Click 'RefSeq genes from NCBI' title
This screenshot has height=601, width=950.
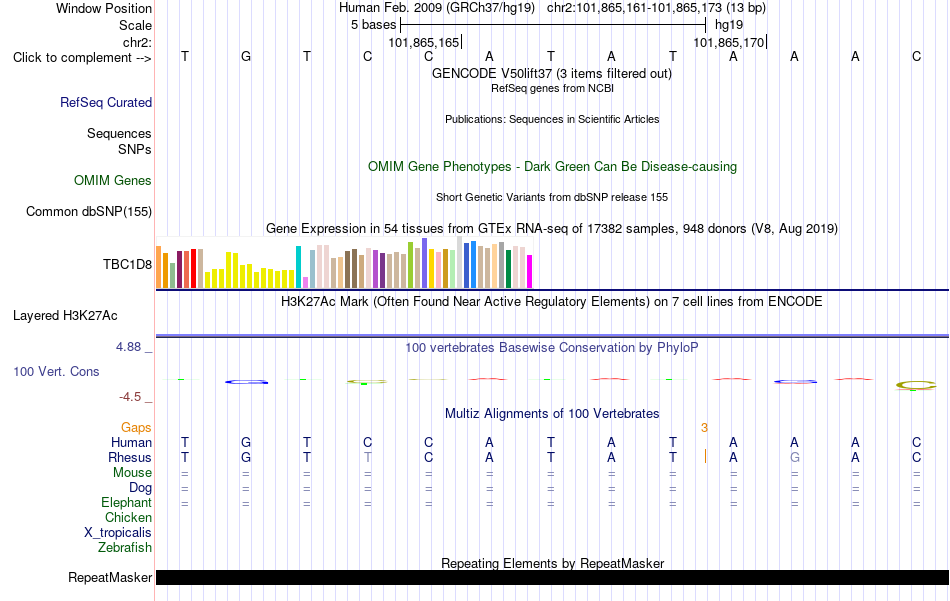pos(553,88)
